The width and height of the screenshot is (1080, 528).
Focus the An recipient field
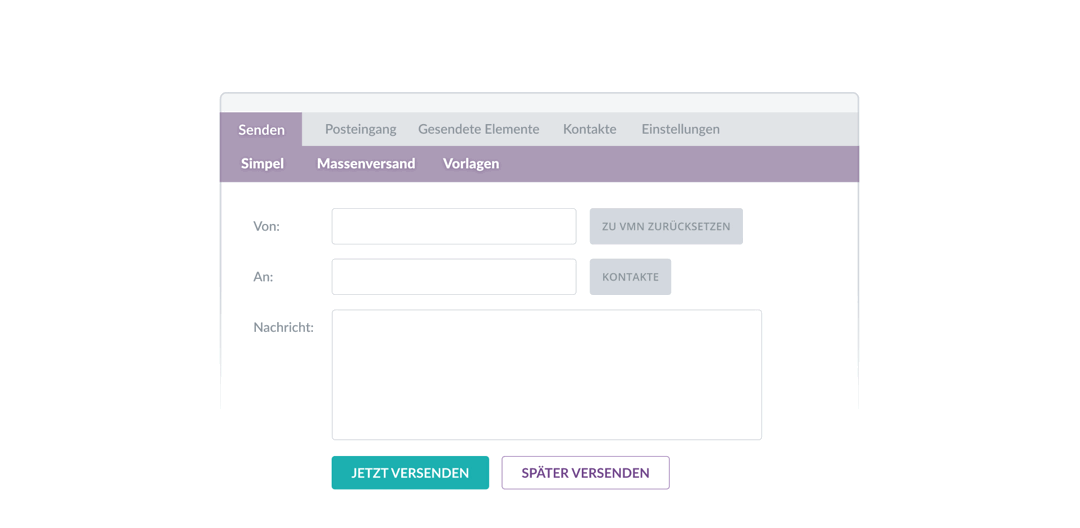(453, 277)
